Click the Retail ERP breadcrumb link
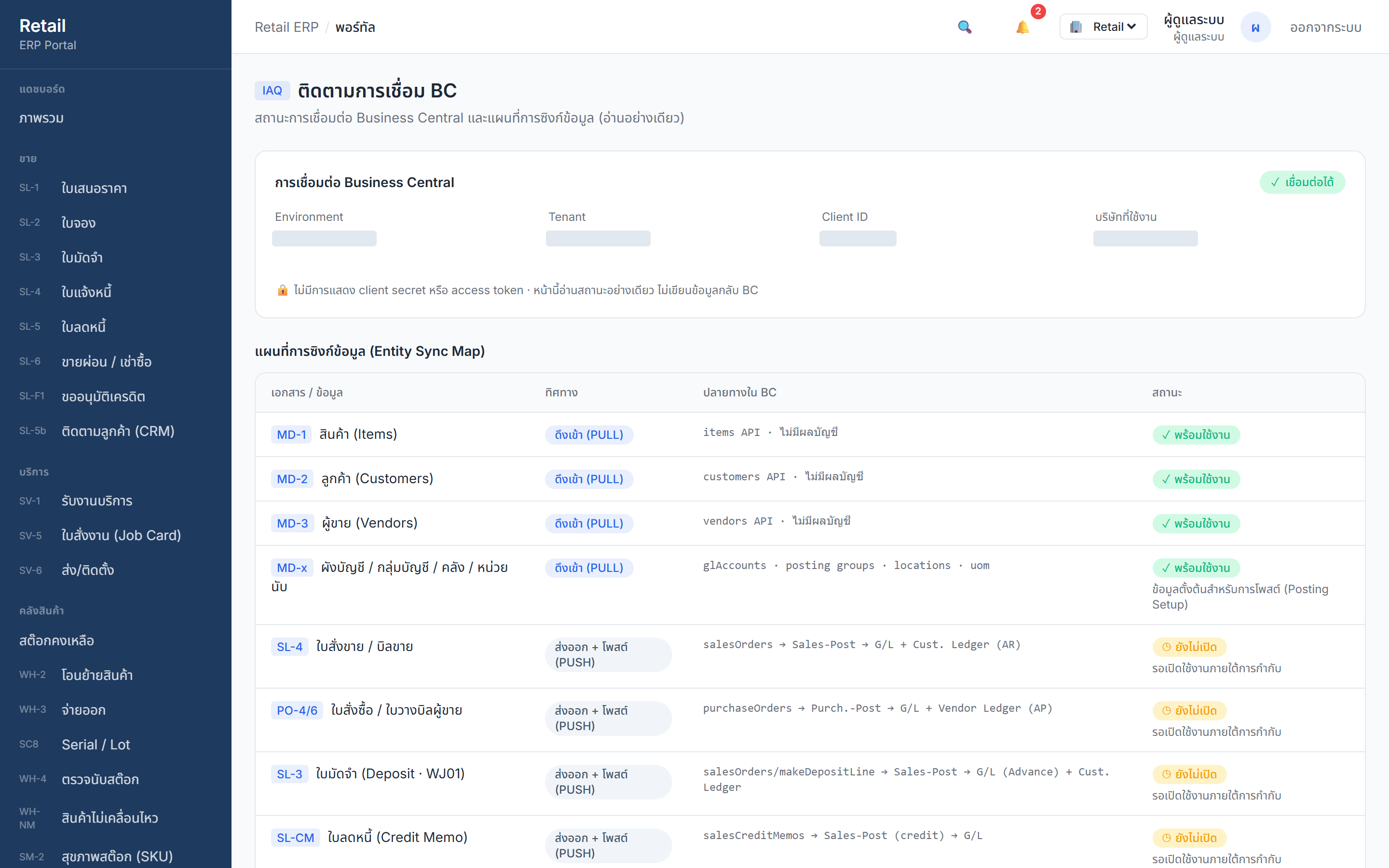 pos(286,27)
